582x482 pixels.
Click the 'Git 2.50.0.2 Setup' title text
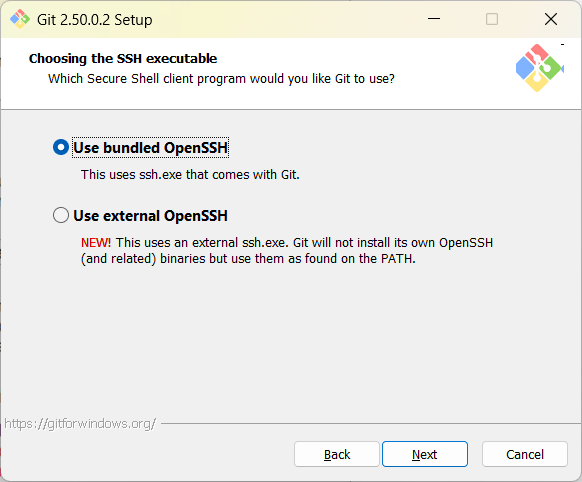pos(95,20)
